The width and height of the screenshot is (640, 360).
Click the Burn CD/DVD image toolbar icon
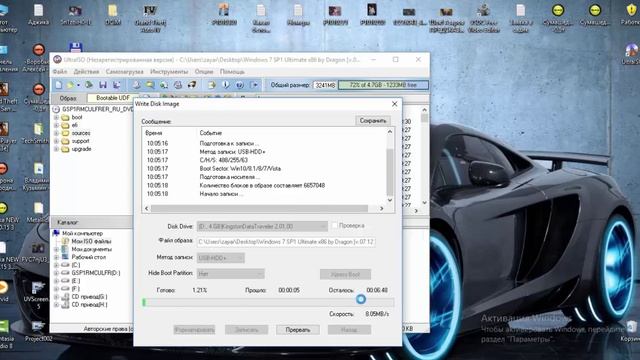pyautogui.click(x=191, y=85)
